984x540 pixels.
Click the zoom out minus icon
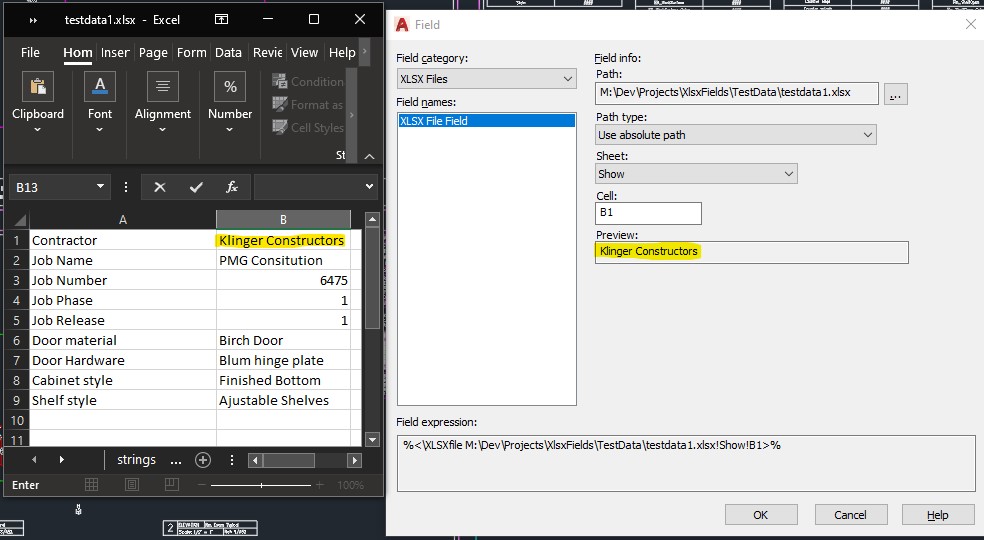(202, 485)
